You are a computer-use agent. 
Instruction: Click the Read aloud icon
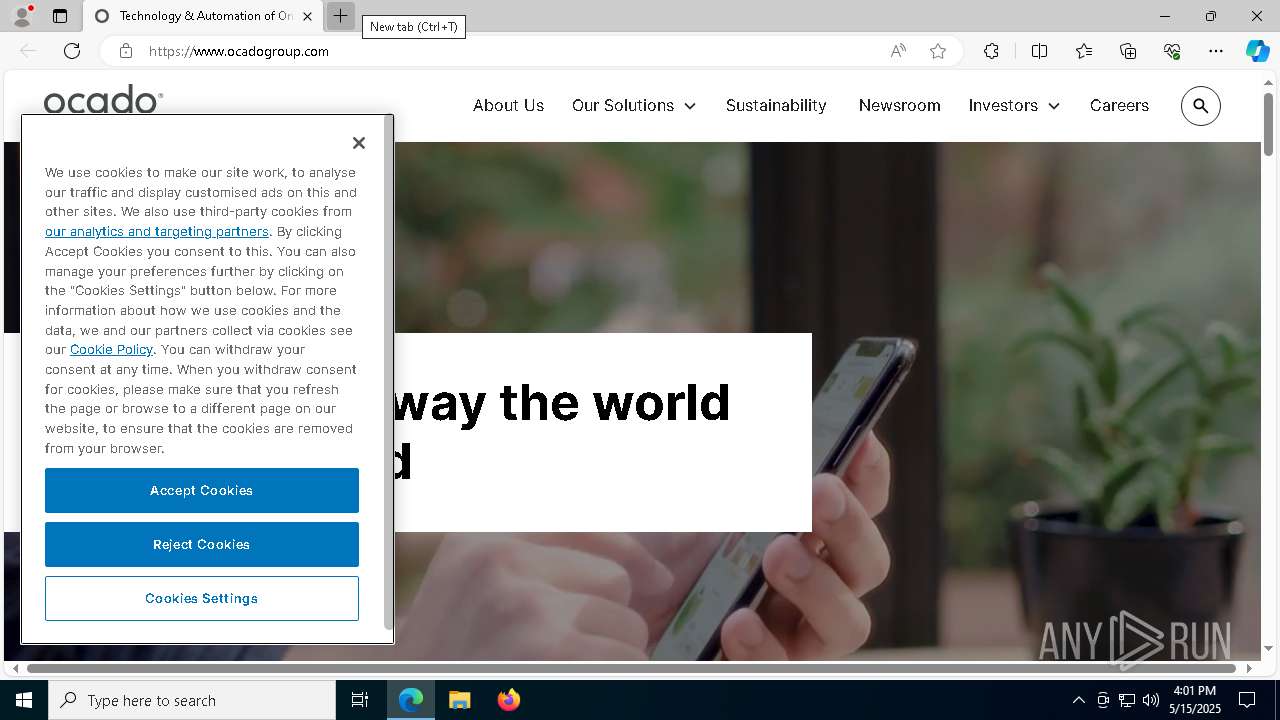tap(898, 51)
